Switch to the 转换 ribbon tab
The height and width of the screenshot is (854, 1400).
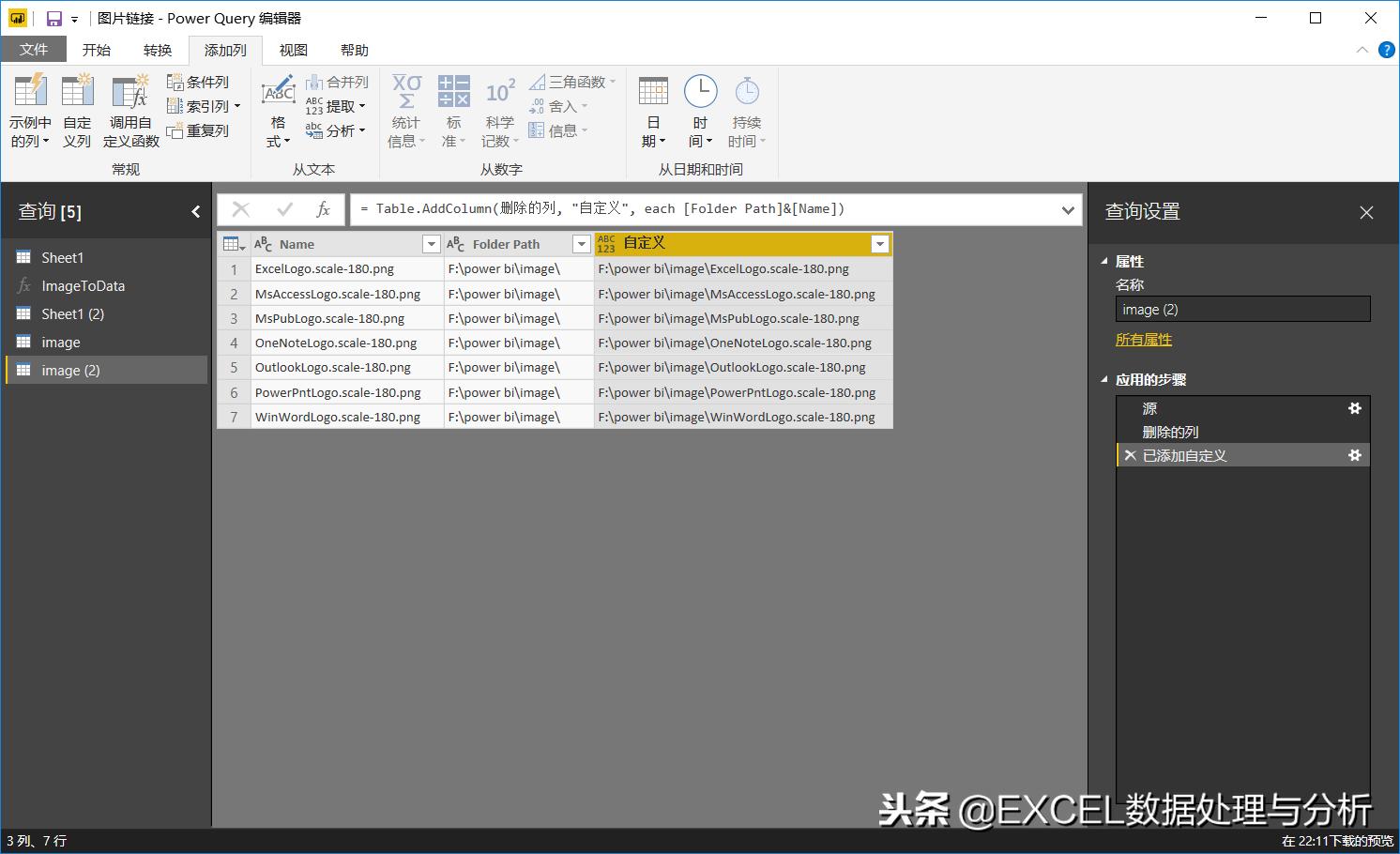tap(158, 50)
